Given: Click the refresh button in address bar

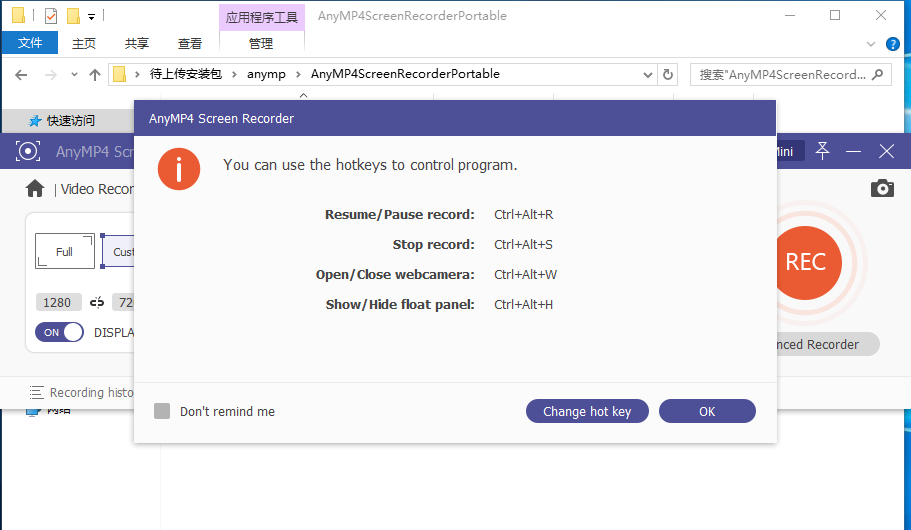Looking at the screenshot, I should [668, 75].
